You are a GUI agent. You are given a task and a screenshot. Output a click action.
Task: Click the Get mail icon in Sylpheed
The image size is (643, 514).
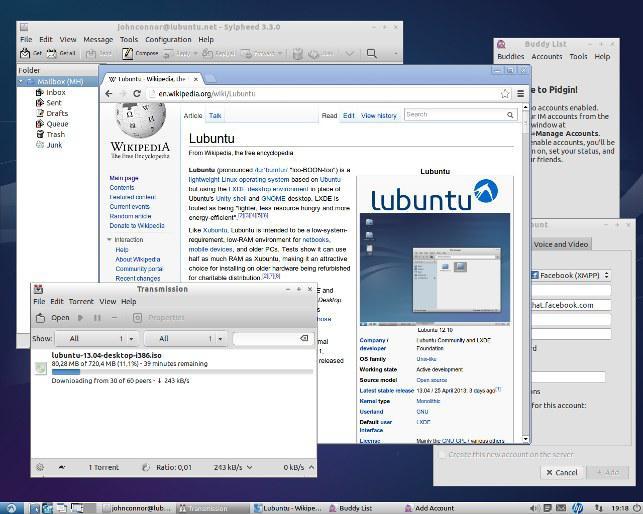[25, 53]
